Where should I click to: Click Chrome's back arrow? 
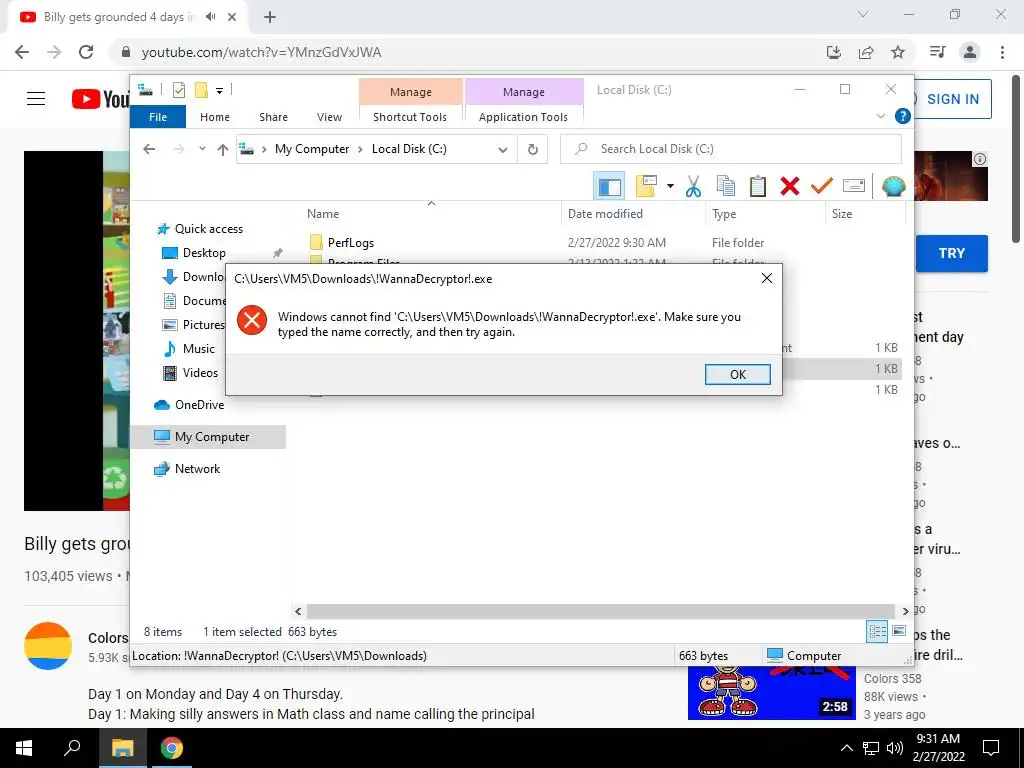(22, 52)
